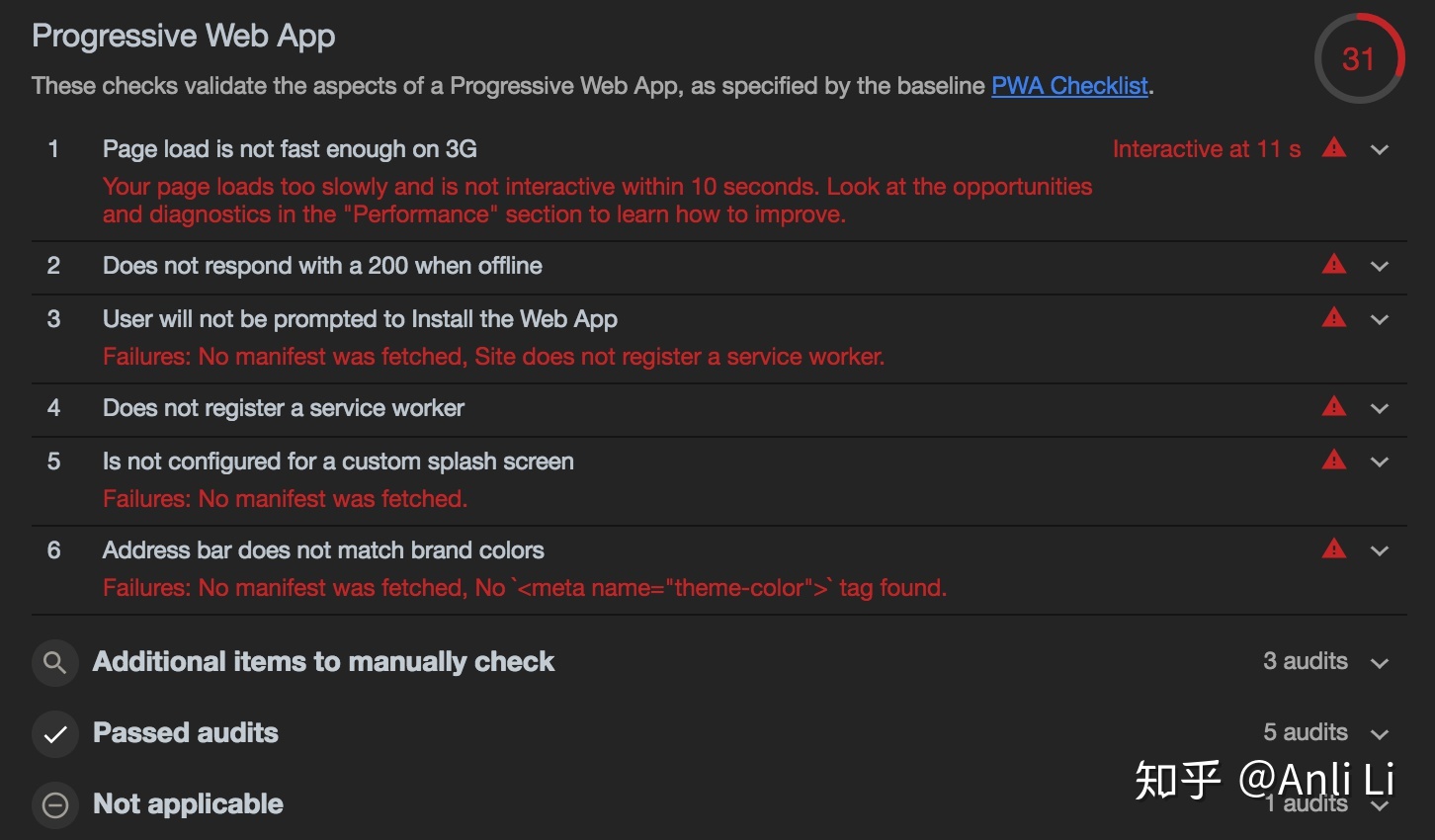Expand User will not be prompted to Install chevron

[1381, 320]
